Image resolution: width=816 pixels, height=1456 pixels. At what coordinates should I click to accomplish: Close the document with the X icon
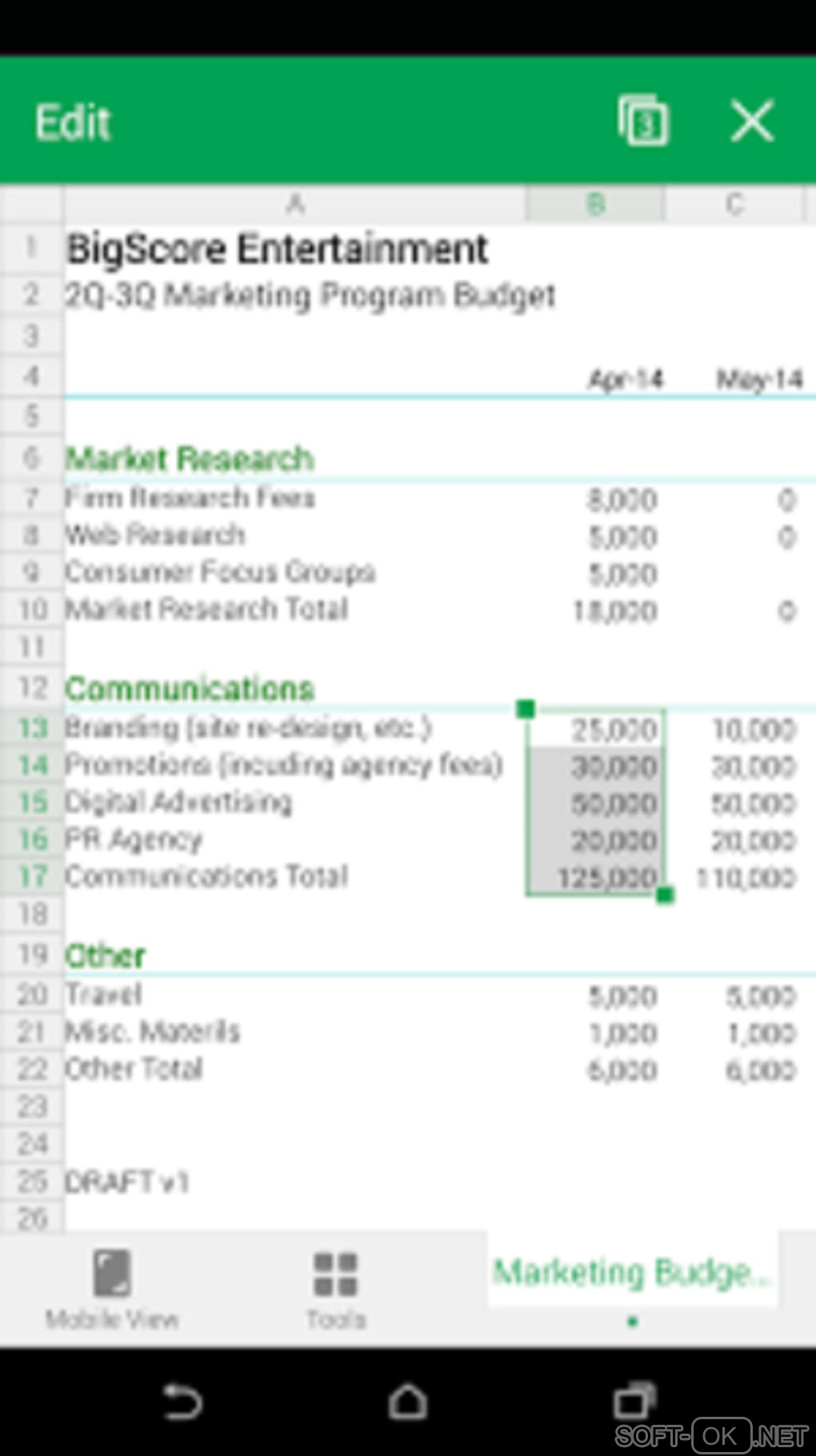point(752,122)
